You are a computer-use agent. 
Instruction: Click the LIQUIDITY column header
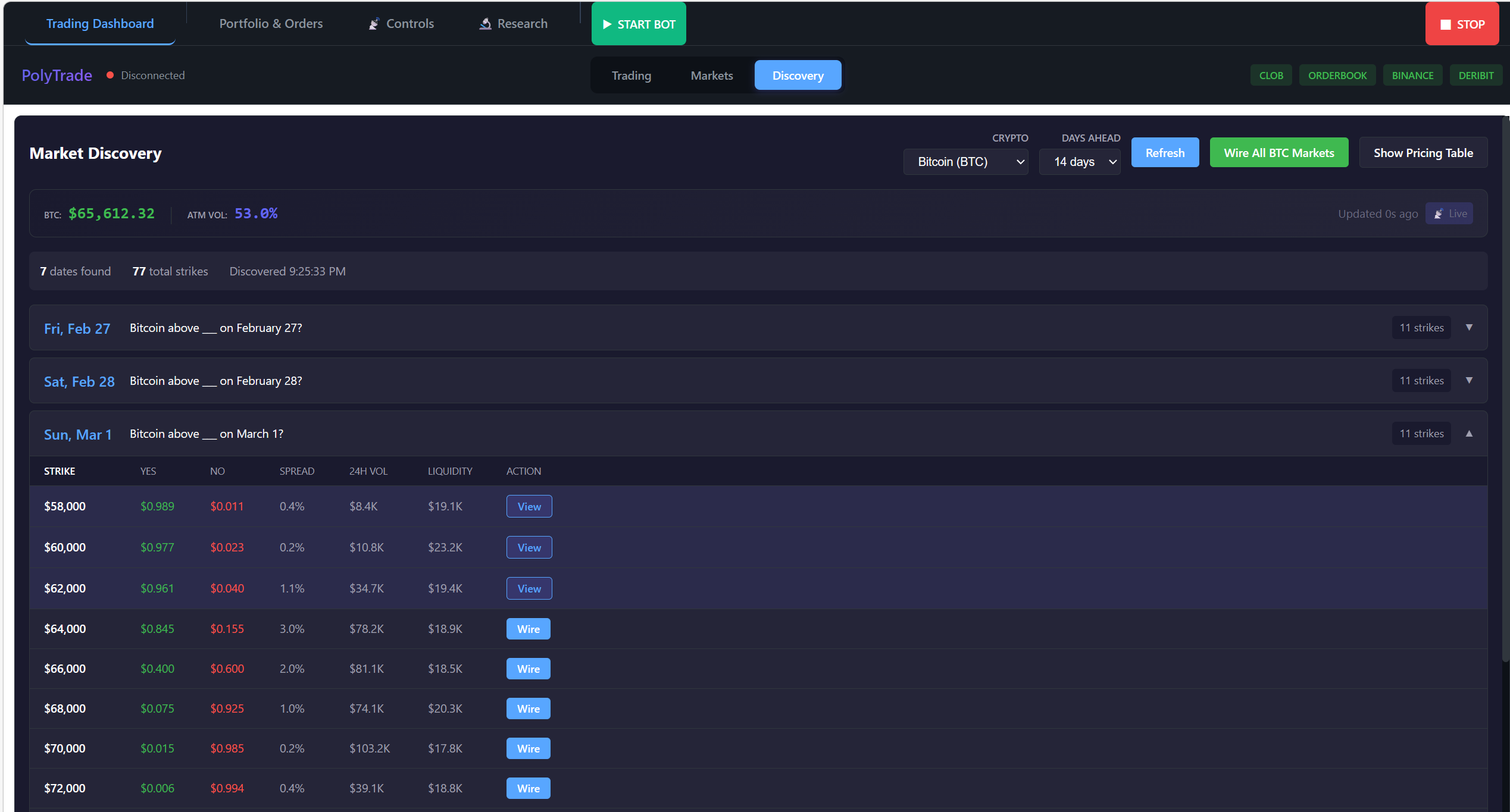(x=450, y=471)
